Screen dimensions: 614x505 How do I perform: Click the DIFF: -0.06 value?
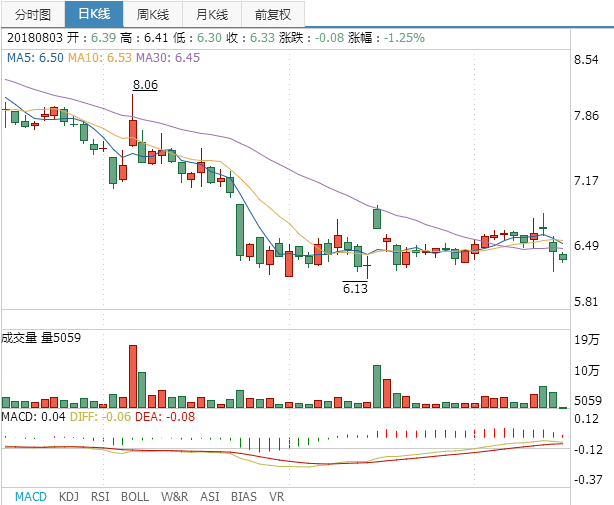pyautogui.click(x=100, y=417)
